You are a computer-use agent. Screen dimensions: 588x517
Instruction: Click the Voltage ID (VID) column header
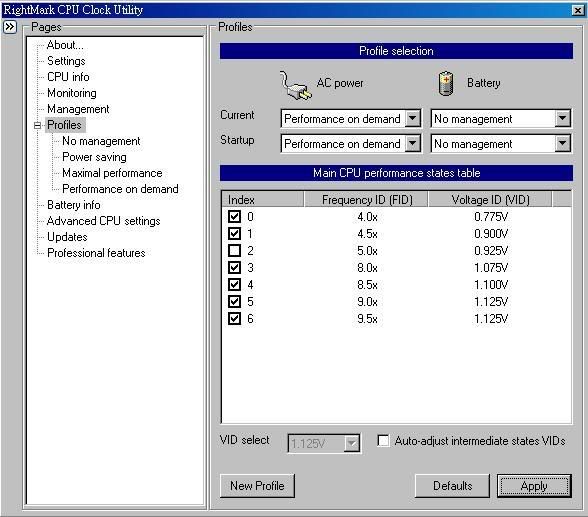pyautogui.click(x=490, y=199)
